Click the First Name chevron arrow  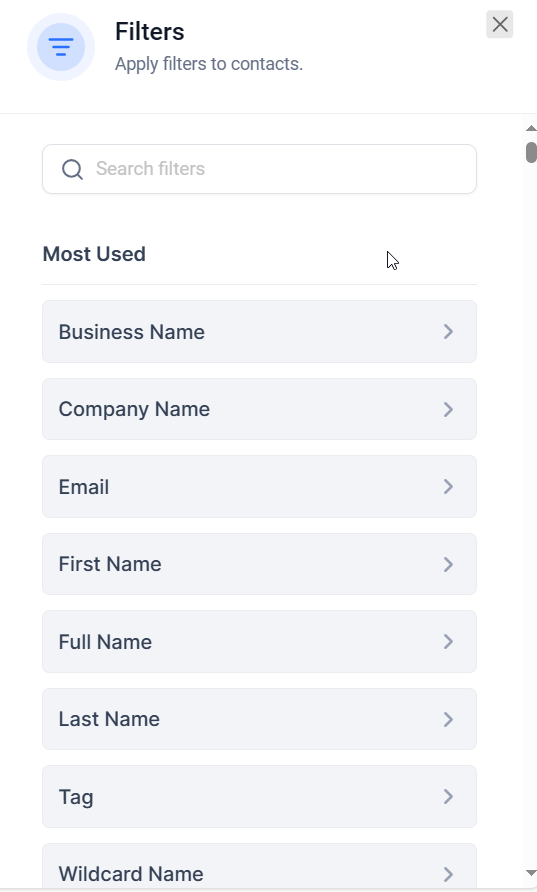[448, 564]
